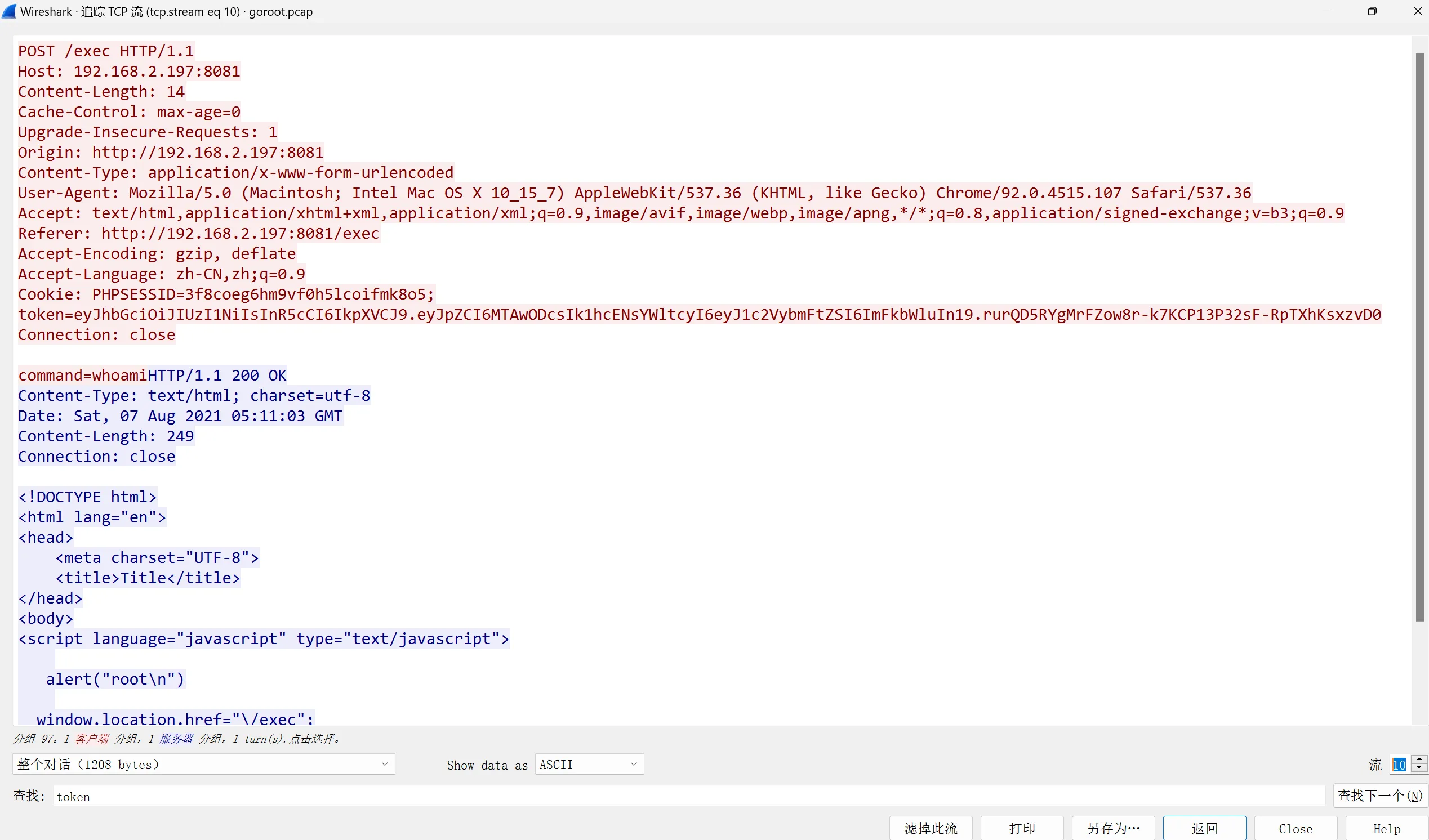Click the Cookie PHPSESSID line in the request
Screen dimensions: 1429x840
[x=226, y=294]
